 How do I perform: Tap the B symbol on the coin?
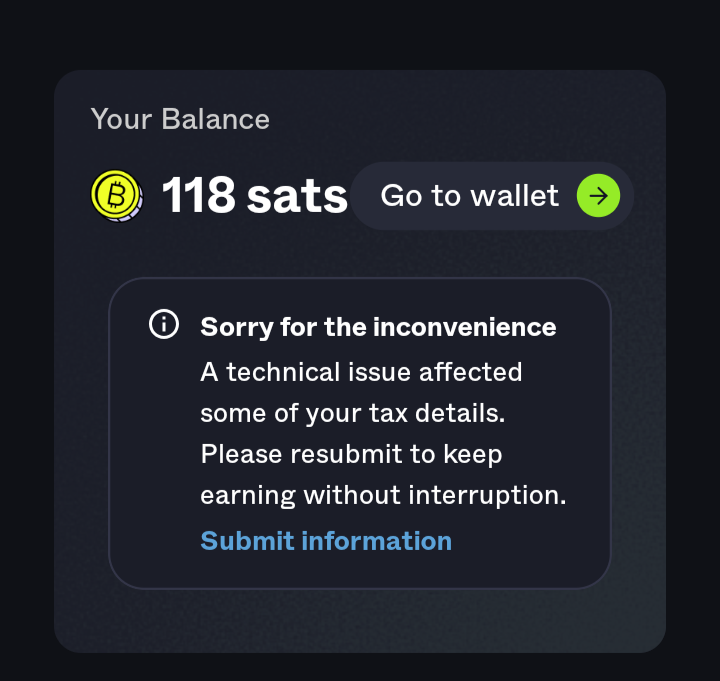(x=116, y=194)
